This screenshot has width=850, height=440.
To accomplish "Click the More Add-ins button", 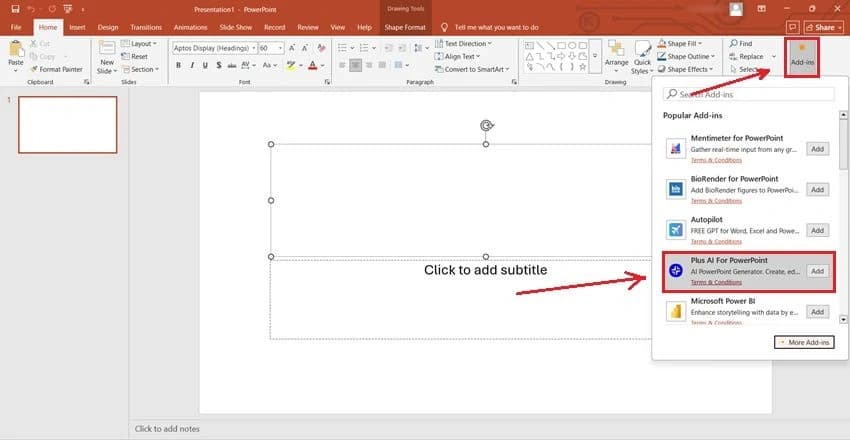I will pyautogui.click(x=804, y=342).
